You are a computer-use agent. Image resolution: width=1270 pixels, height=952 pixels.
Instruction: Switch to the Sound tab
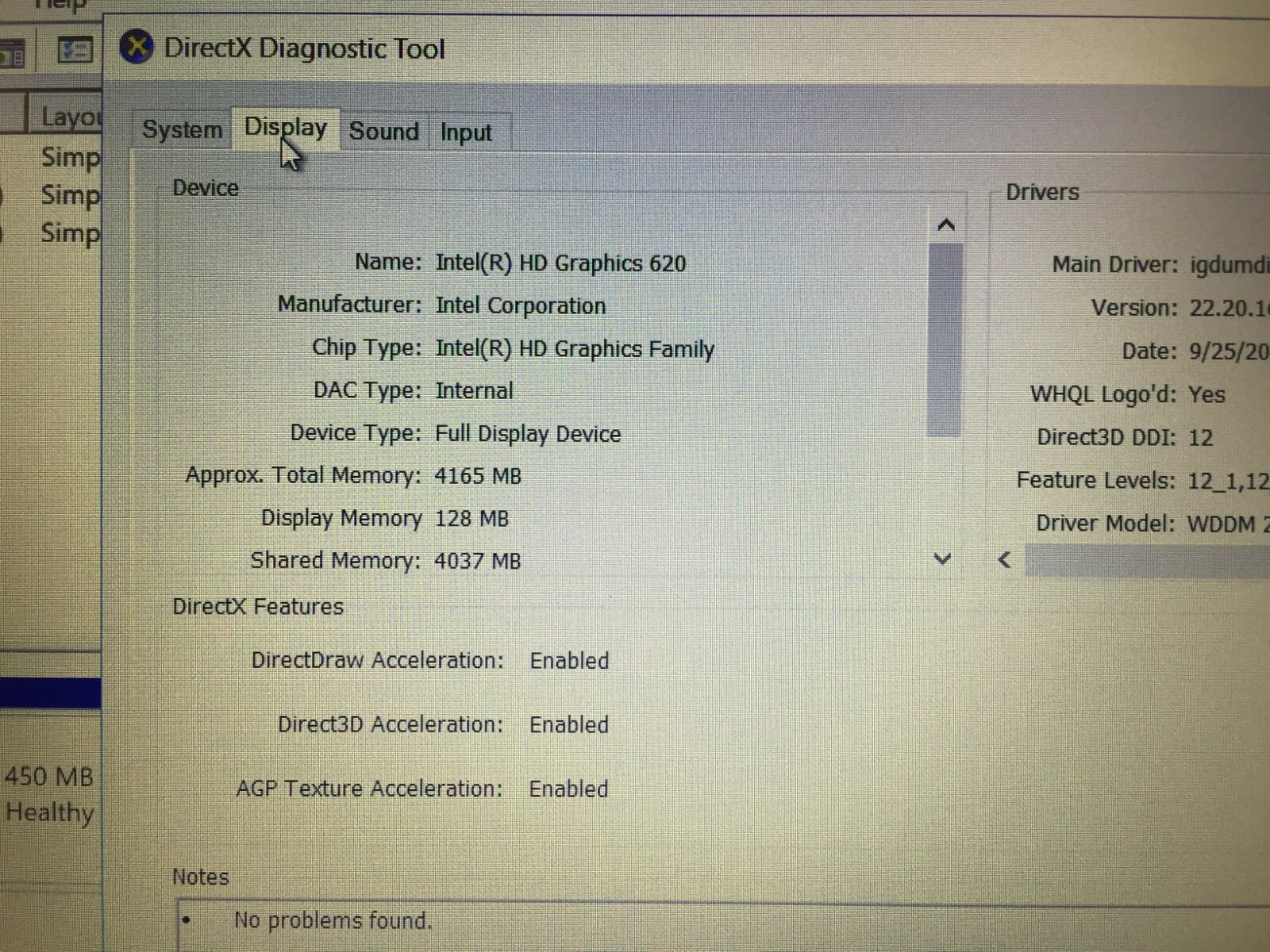coord(384,131)
